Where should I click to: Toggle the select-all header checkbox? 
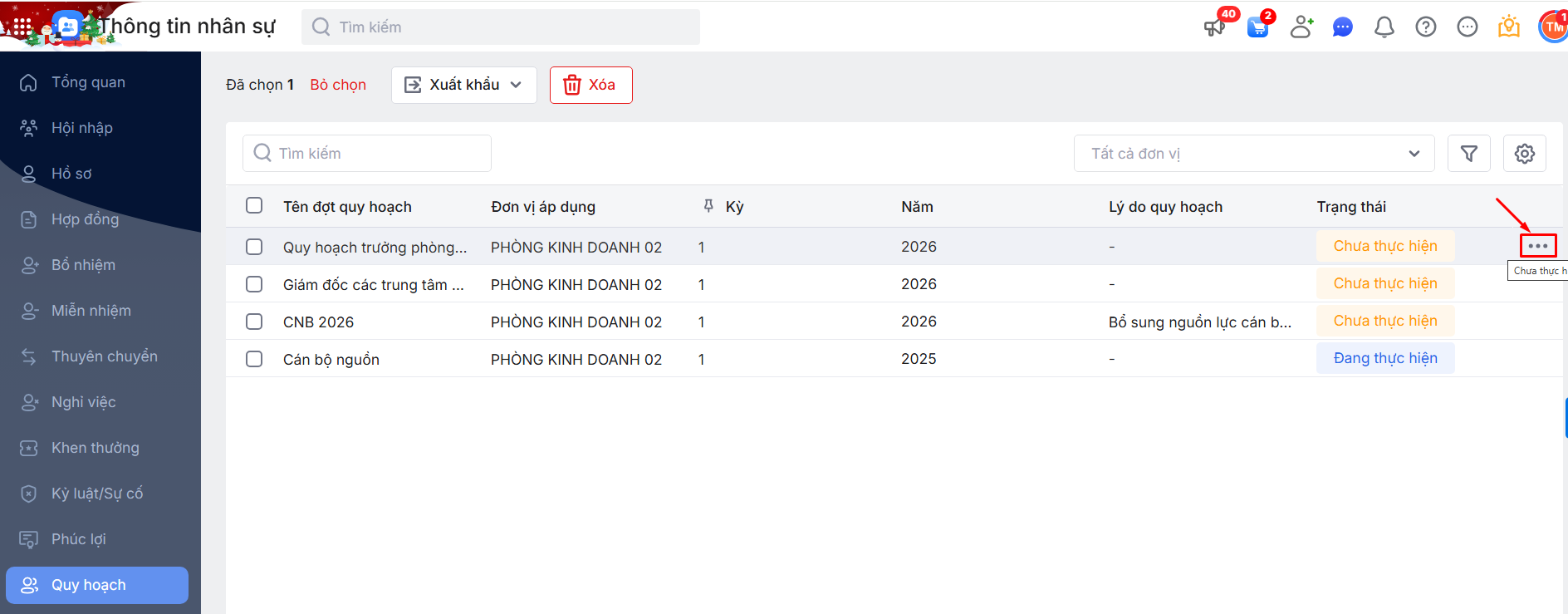[254, 206]
